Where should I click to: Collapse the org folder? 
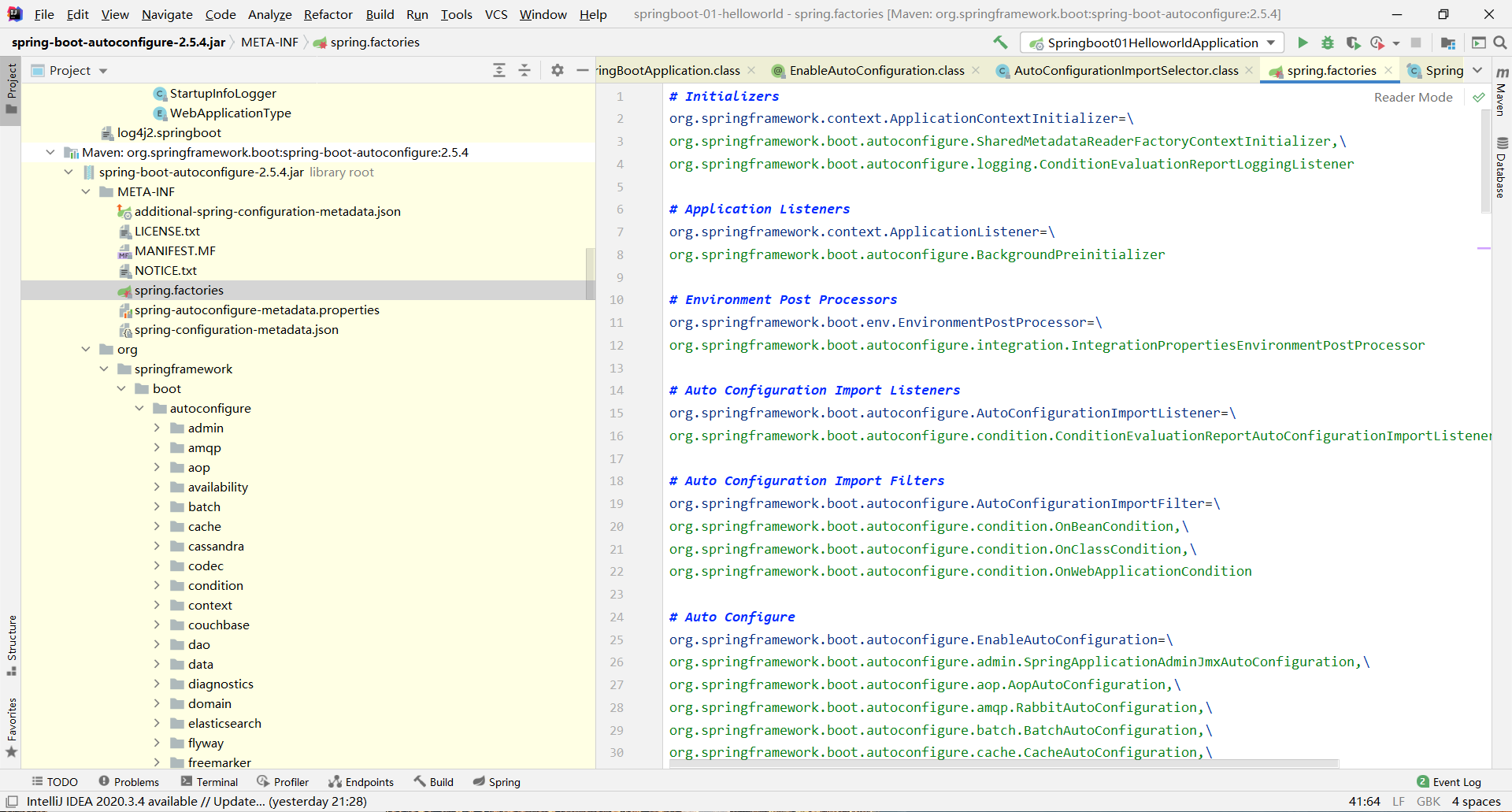[86, 349]
